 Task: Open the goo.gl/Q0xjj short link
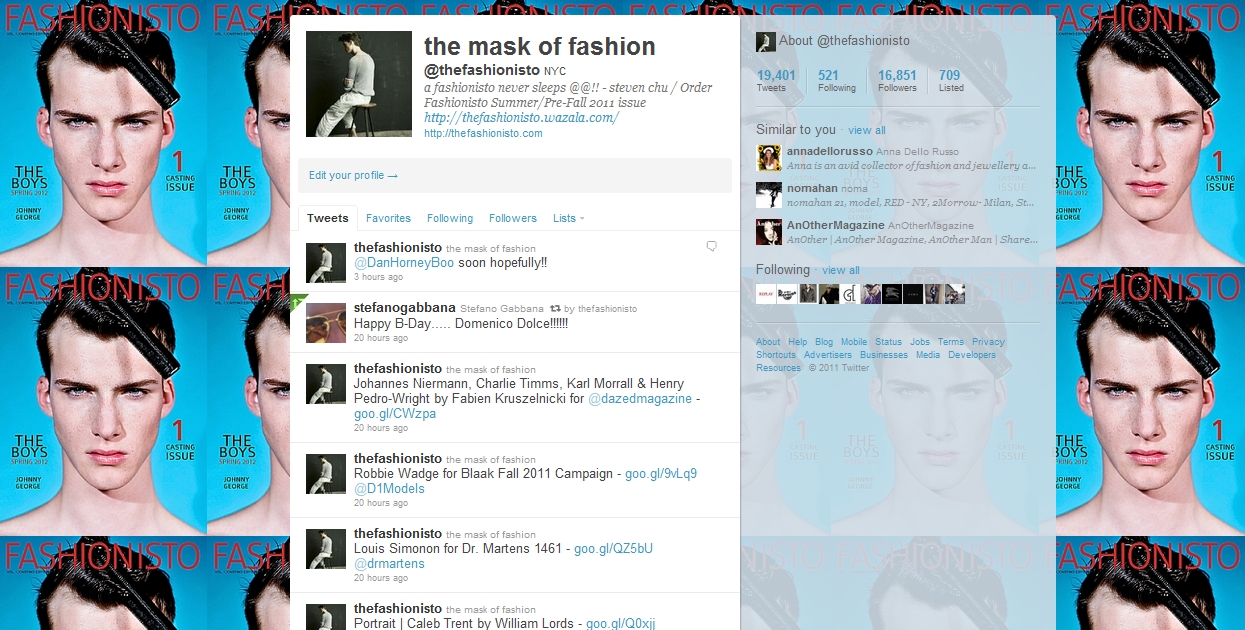[621, 623]
